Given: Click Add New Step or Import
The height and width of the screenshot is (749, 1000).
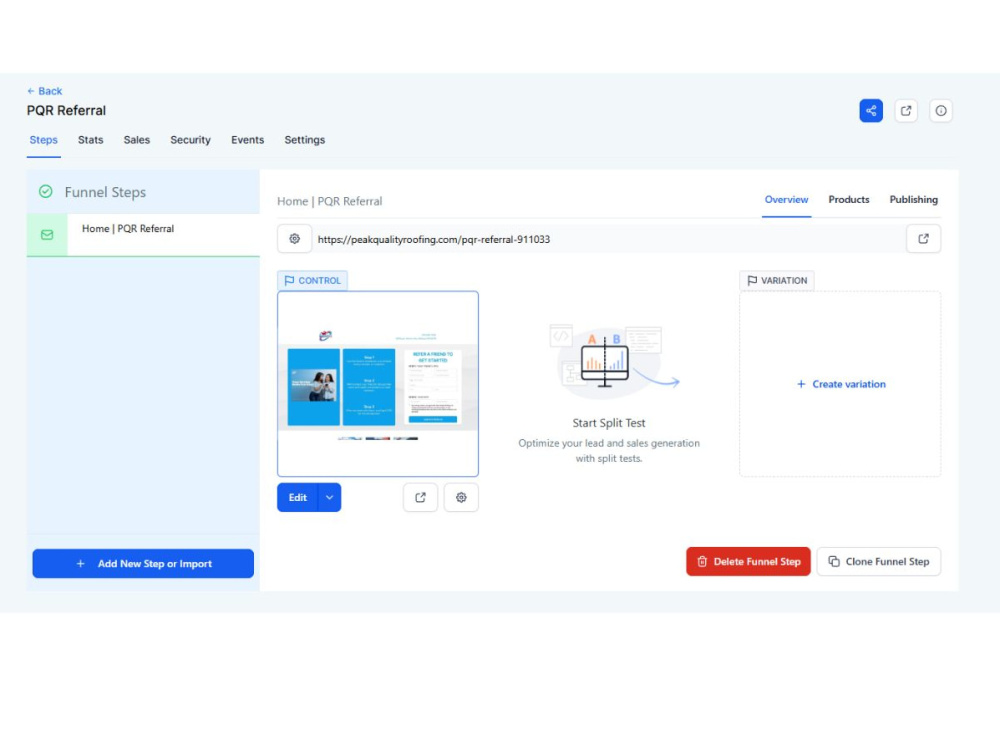Looking at the screenshot, I should [143, 563].
